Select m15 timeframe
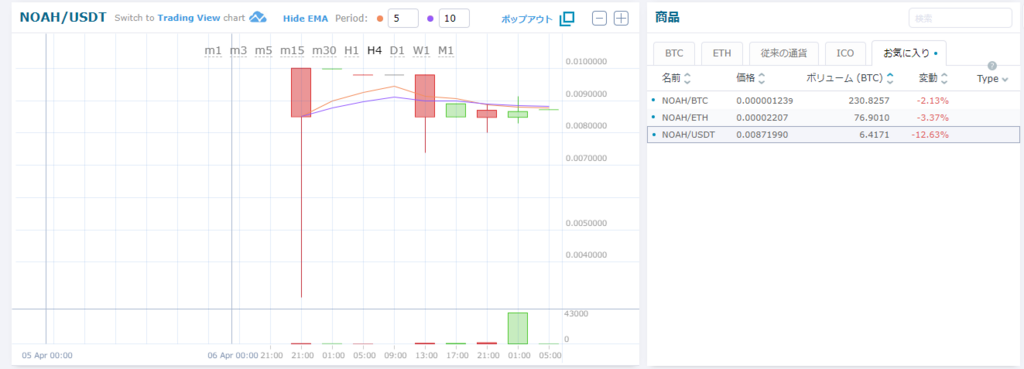 (x=293, y=50)
